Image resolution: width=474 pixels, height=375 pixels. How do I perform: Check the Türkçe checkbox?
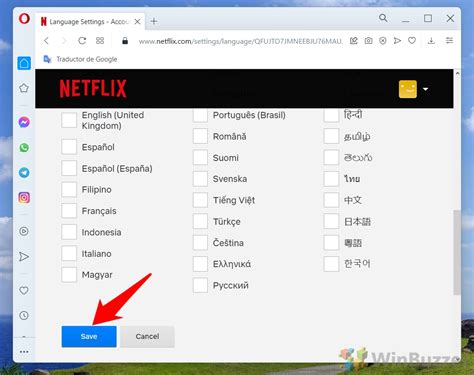point(200,222)
